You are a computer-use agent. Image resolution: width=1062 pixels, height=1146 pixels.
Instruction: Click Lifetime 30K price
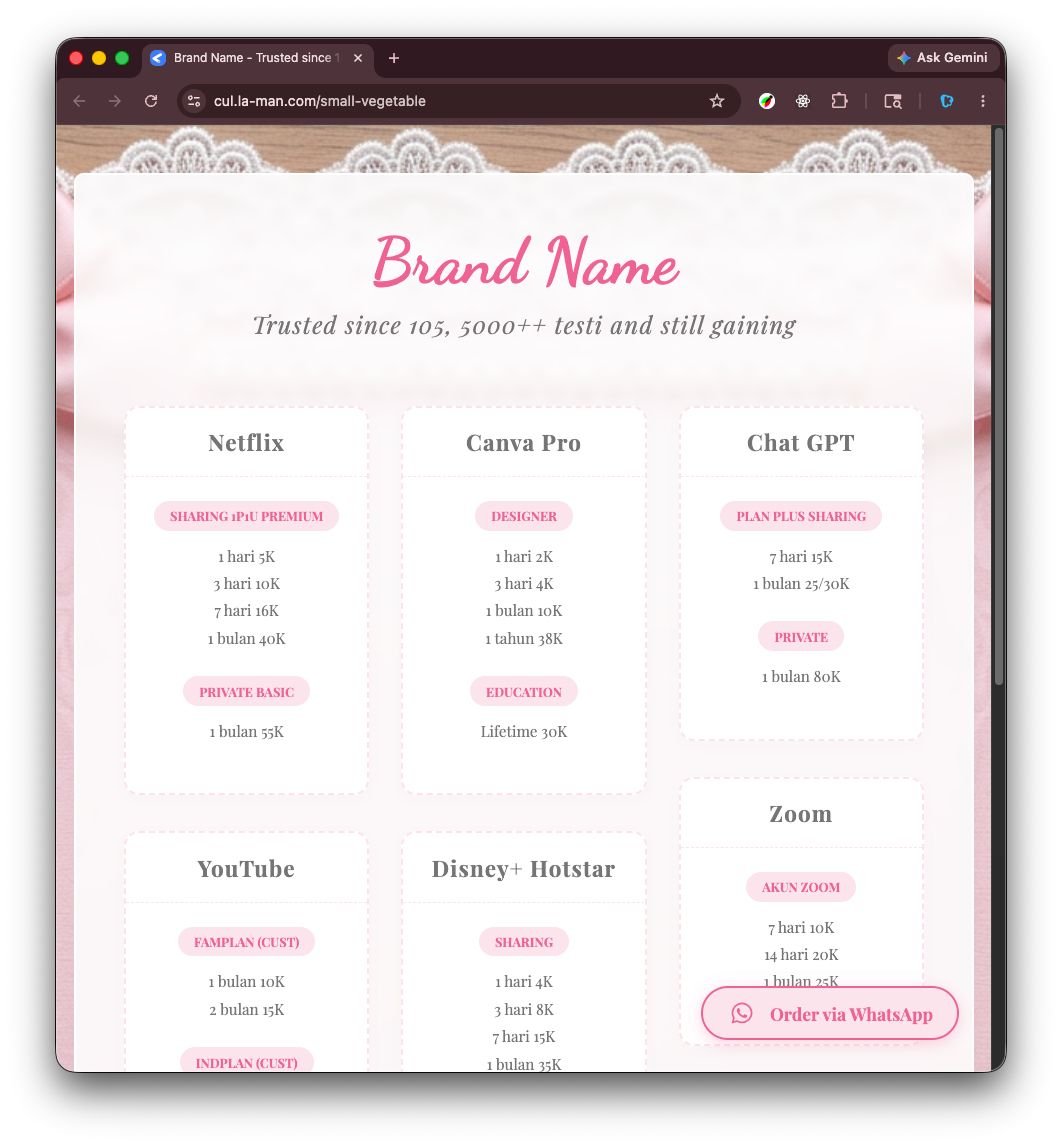523,732
